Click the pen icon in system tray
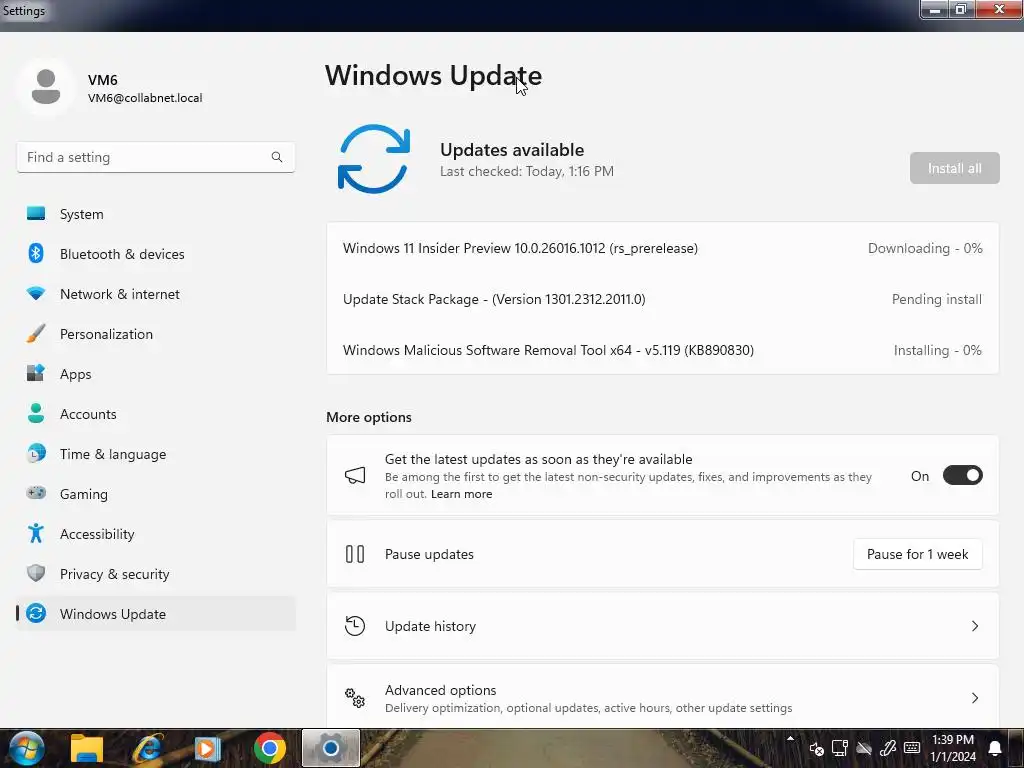 pyautogui.click(x=888, y=748)
